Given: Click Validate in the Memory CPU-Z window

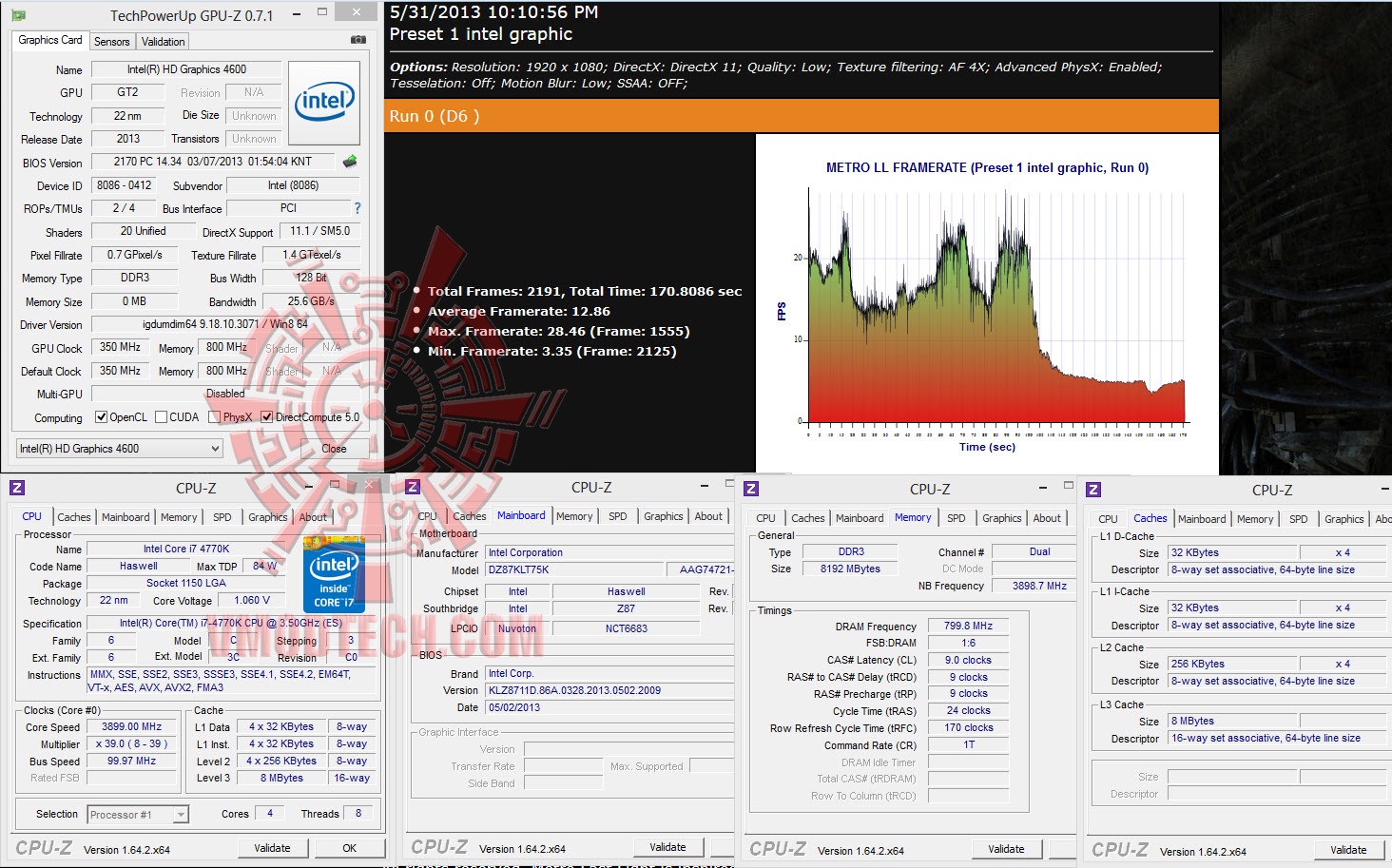Looking at the screenshot, I should (x=1006, y=849).
